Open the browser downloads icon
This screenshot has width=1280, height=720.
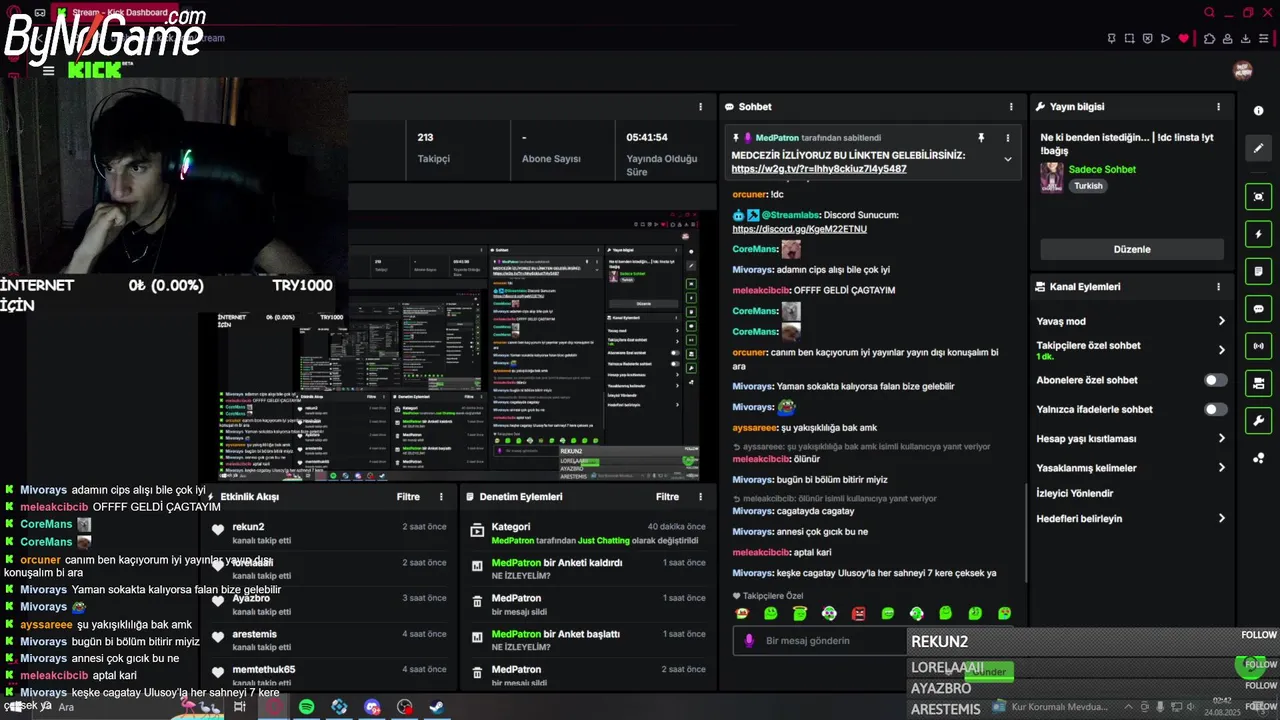[x=1246, y=38]
